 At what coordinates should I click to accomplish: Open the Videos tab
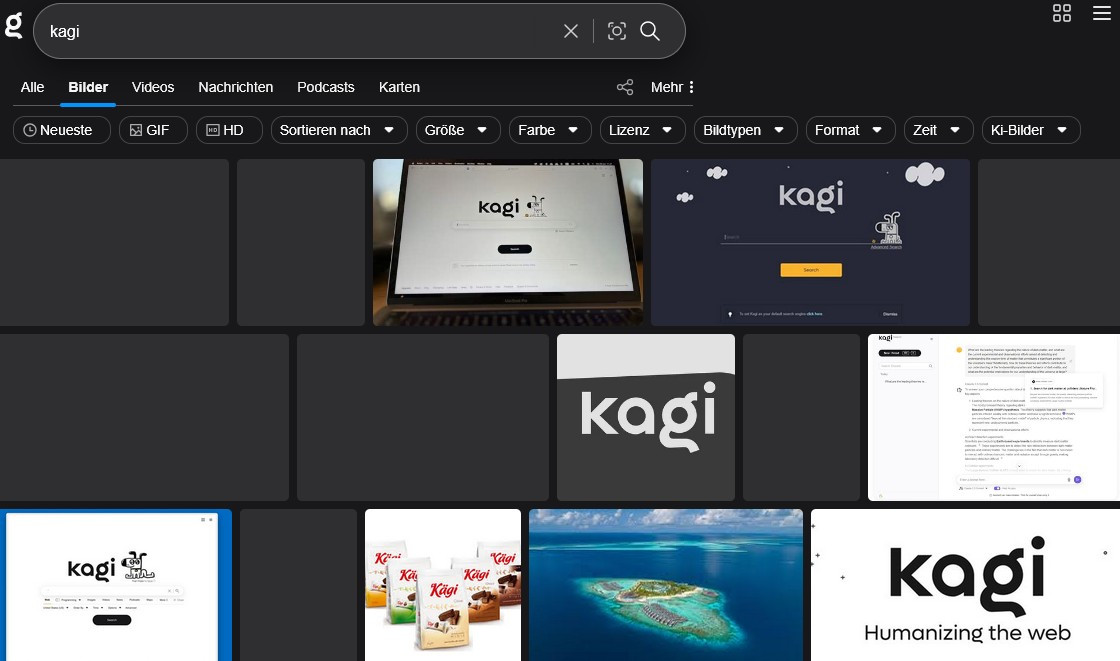coord(153,87)
